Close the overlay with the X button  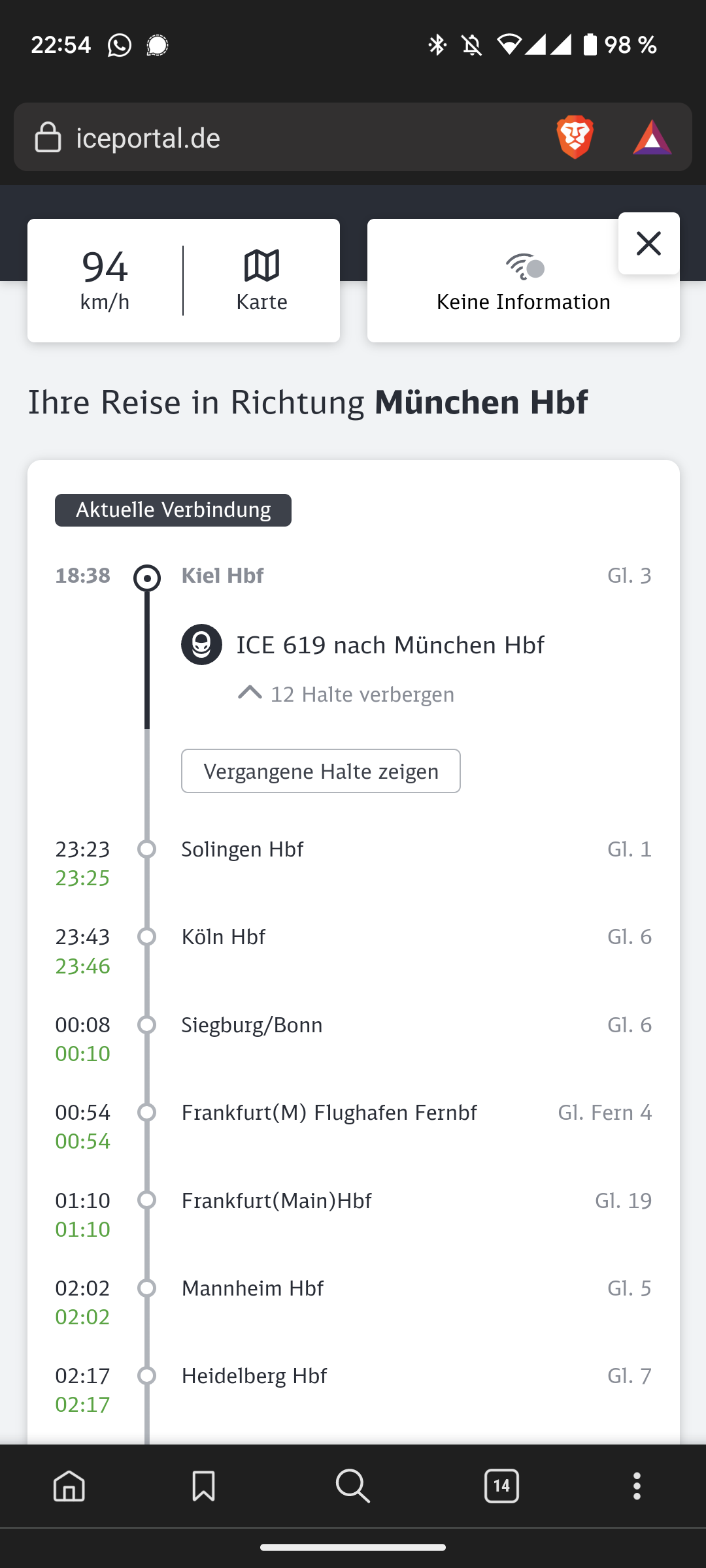648,244
